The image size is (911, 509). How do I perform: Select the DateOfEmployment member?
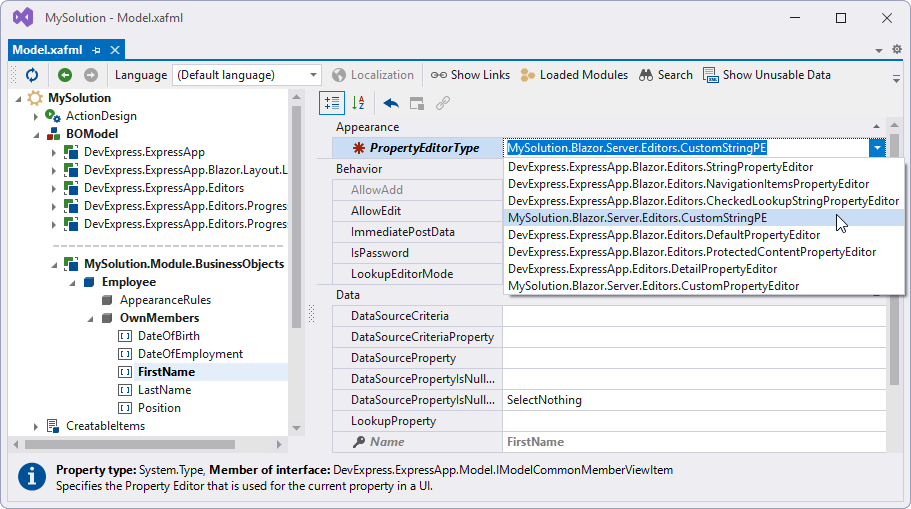click(190, 354)
